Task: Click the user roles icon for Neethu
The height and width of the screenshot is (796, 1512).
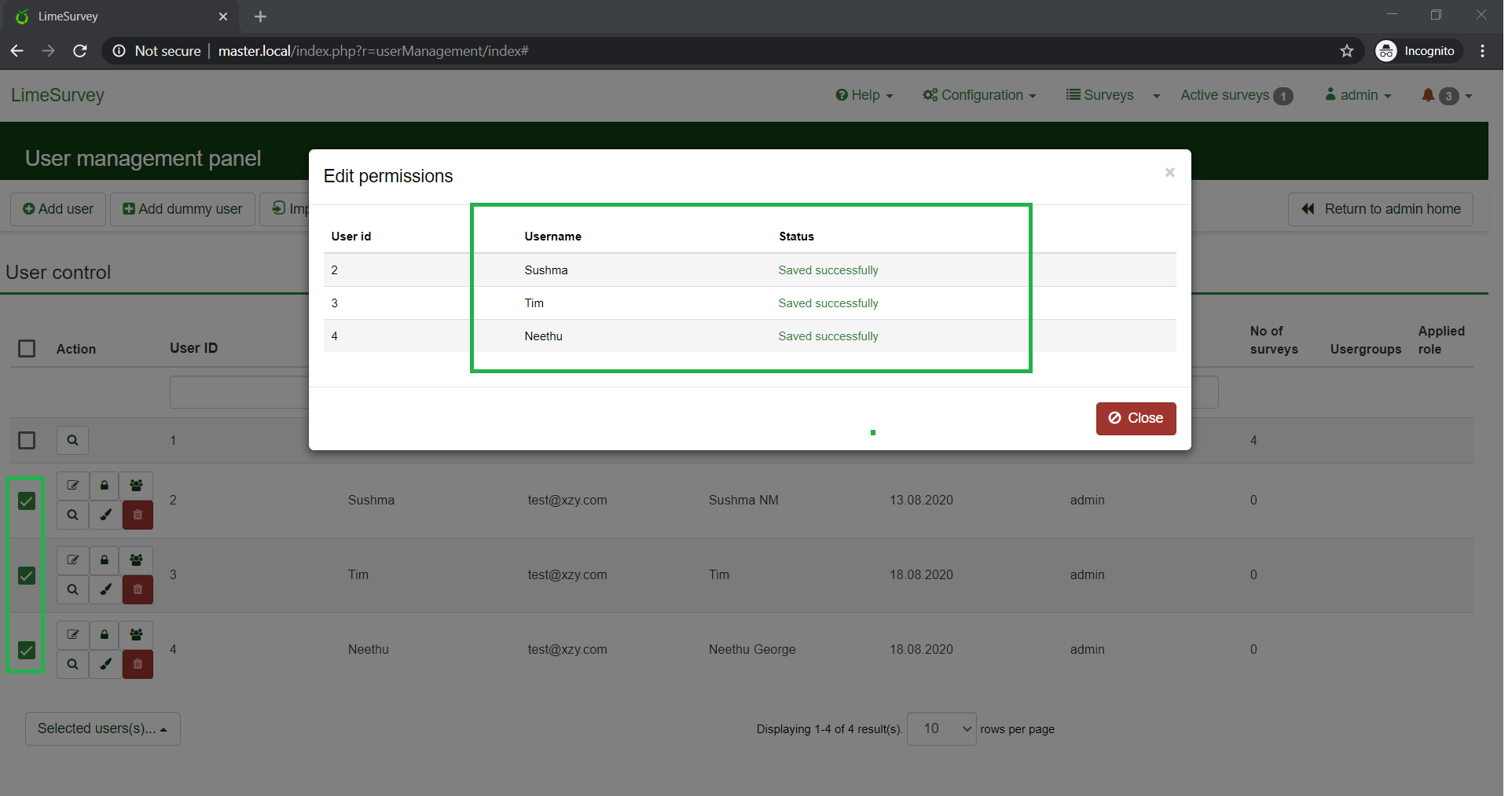Action: pos(136,635)
